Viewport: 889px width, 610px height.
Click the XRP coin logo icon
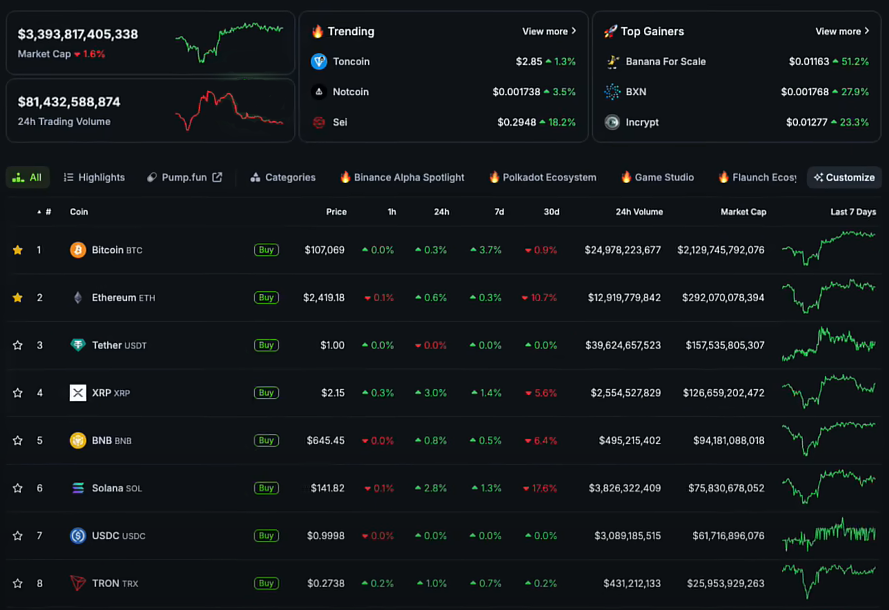click(78, 393)
